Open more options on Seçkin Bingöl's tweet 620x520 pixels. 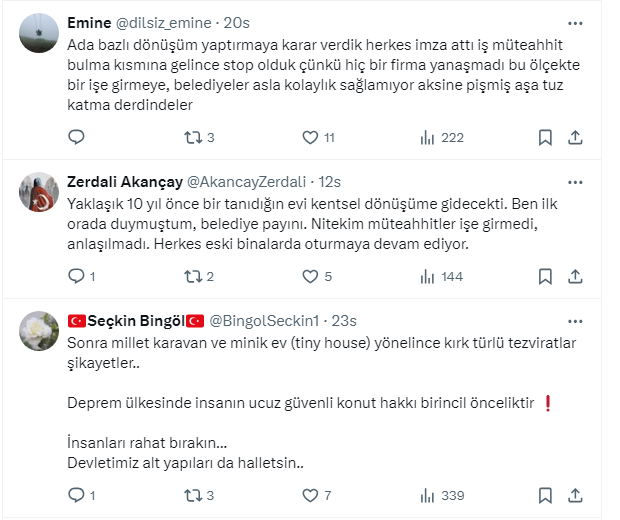click(575, 320)
